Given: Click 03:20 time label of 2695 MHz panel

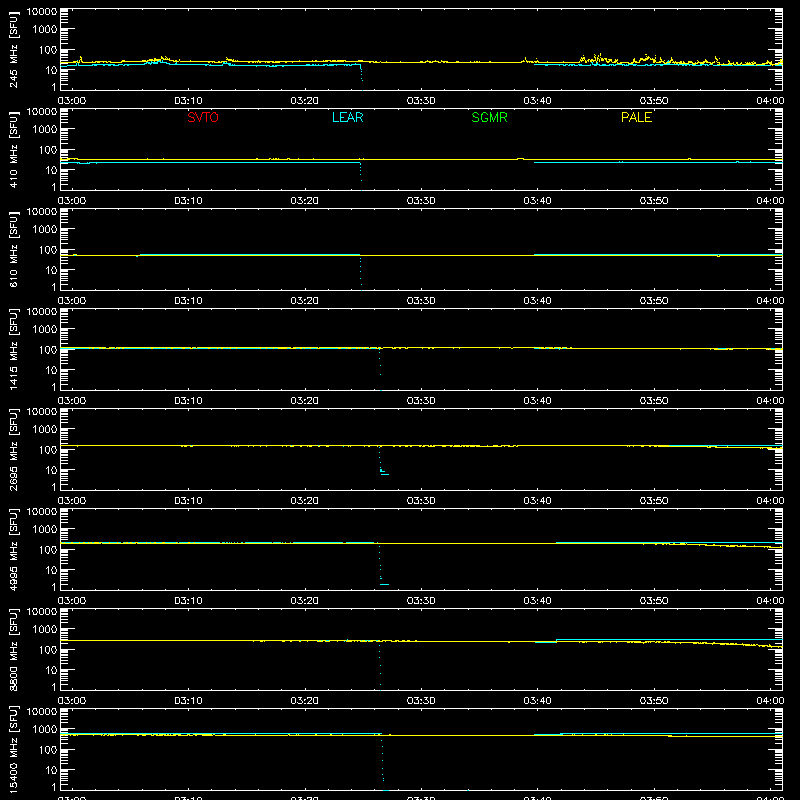Looking at the screenshot, I should pyautogui.click(x=305, y=501).
